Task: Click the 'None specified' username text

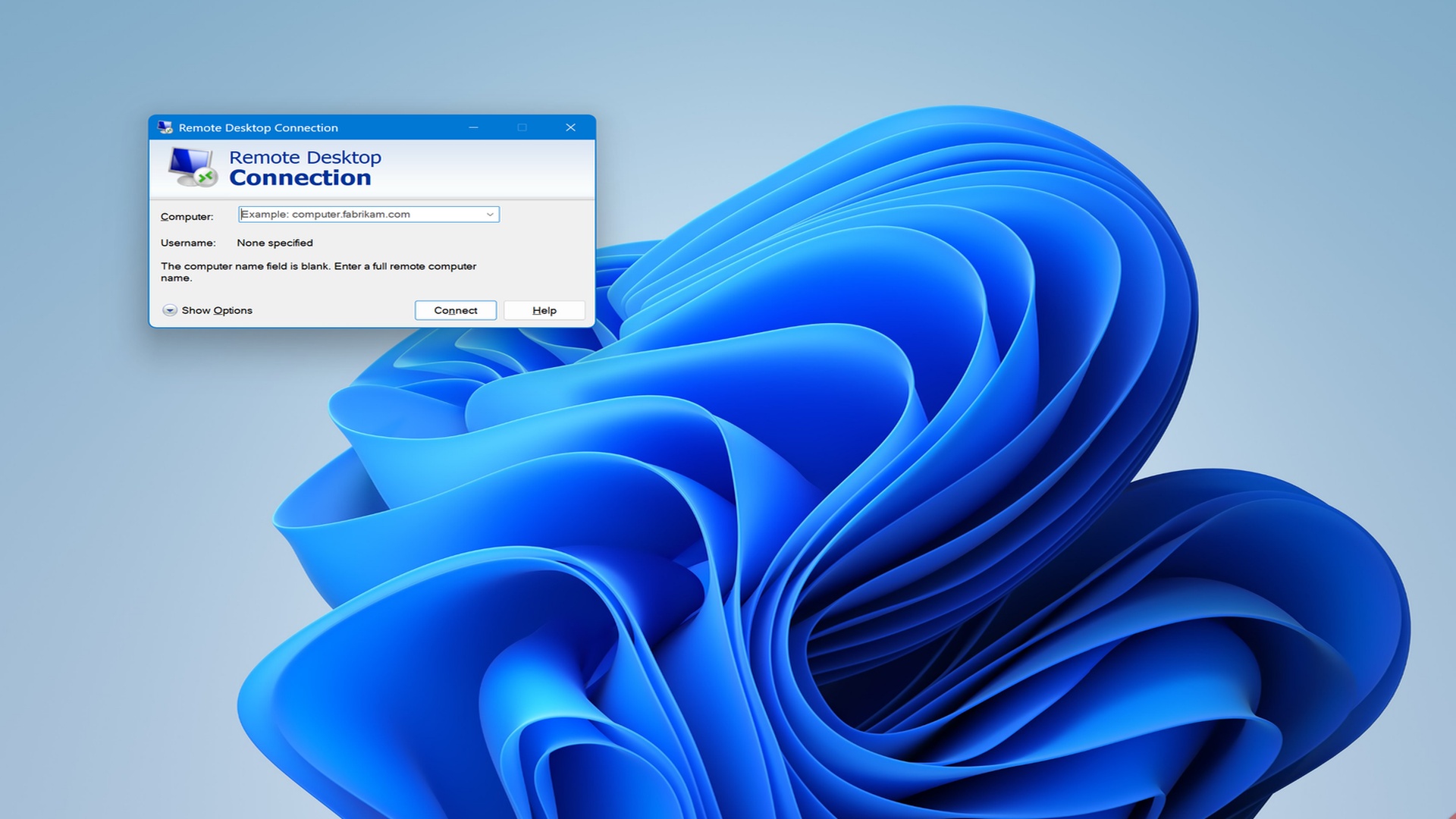Action: click(x=275, y=243)
